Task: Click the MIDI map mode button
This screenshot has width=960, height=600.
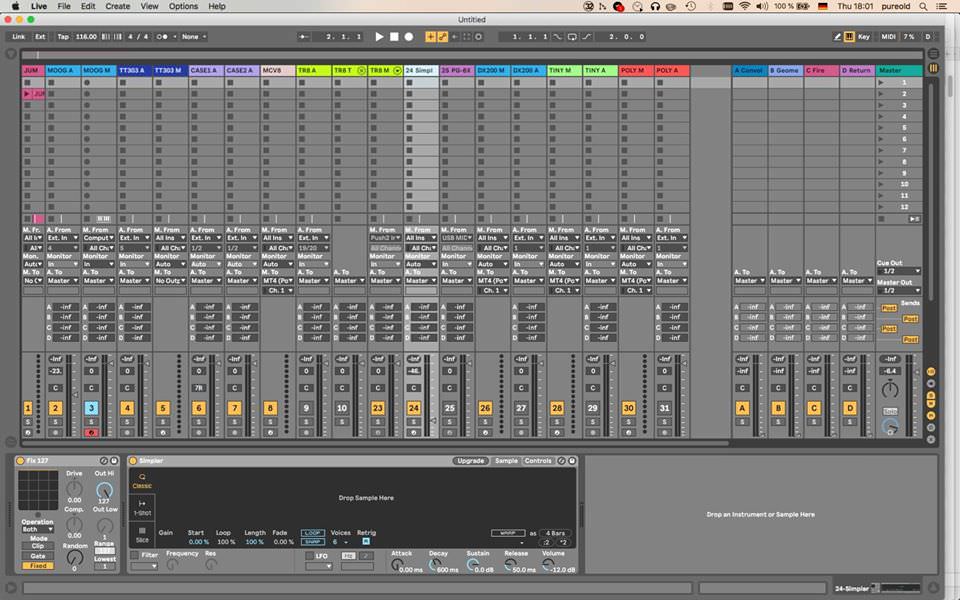Action: [x=888, y=37]
